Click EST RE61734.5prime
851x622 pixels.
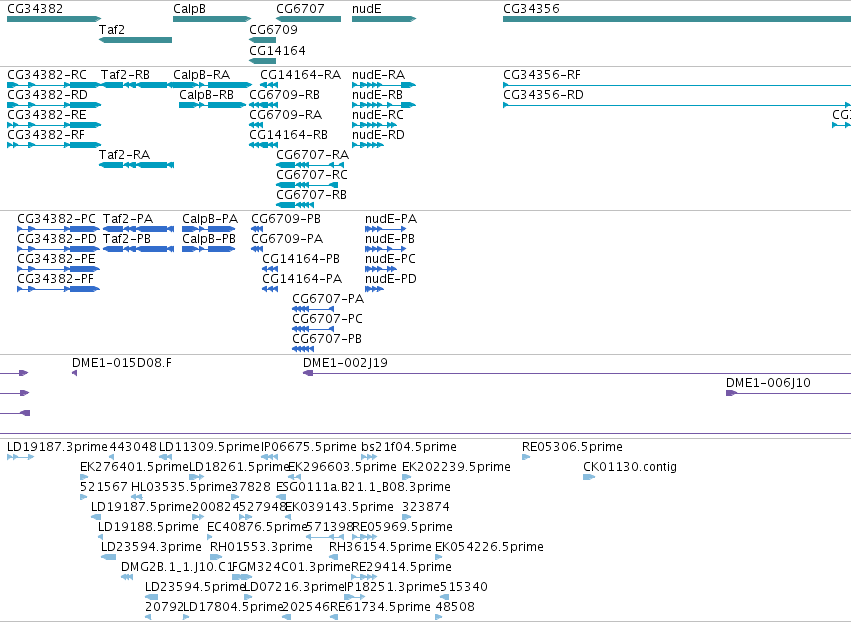[x=334, y=617]
